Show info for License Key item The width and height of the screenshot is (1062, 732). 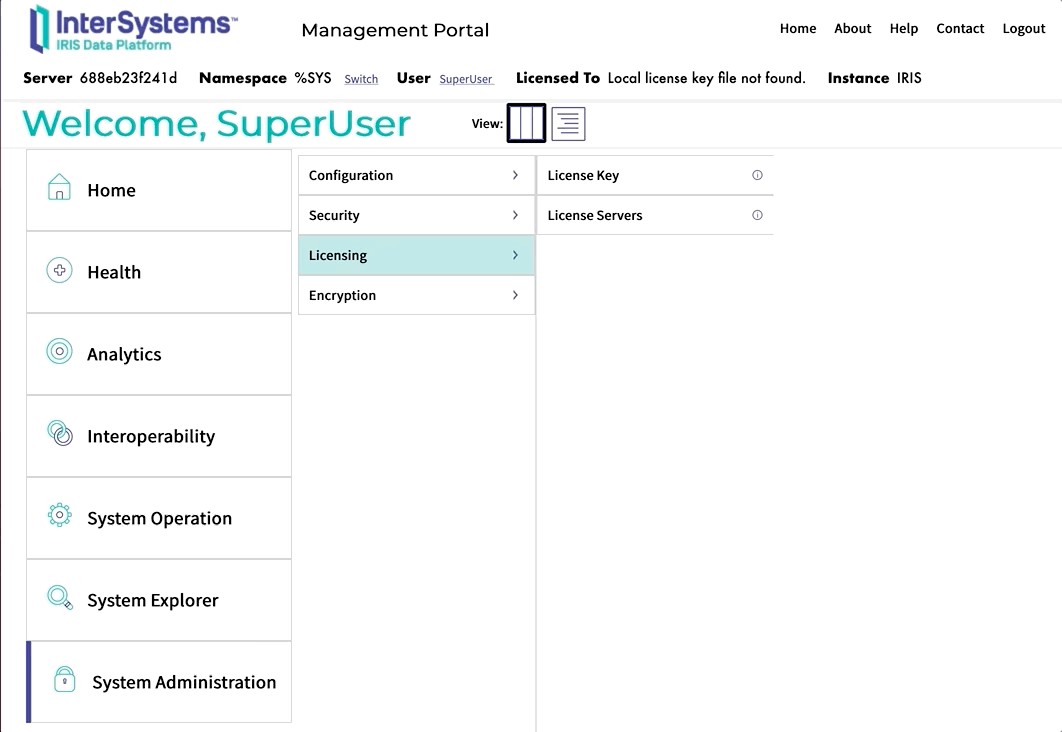[x=757, y=175]
